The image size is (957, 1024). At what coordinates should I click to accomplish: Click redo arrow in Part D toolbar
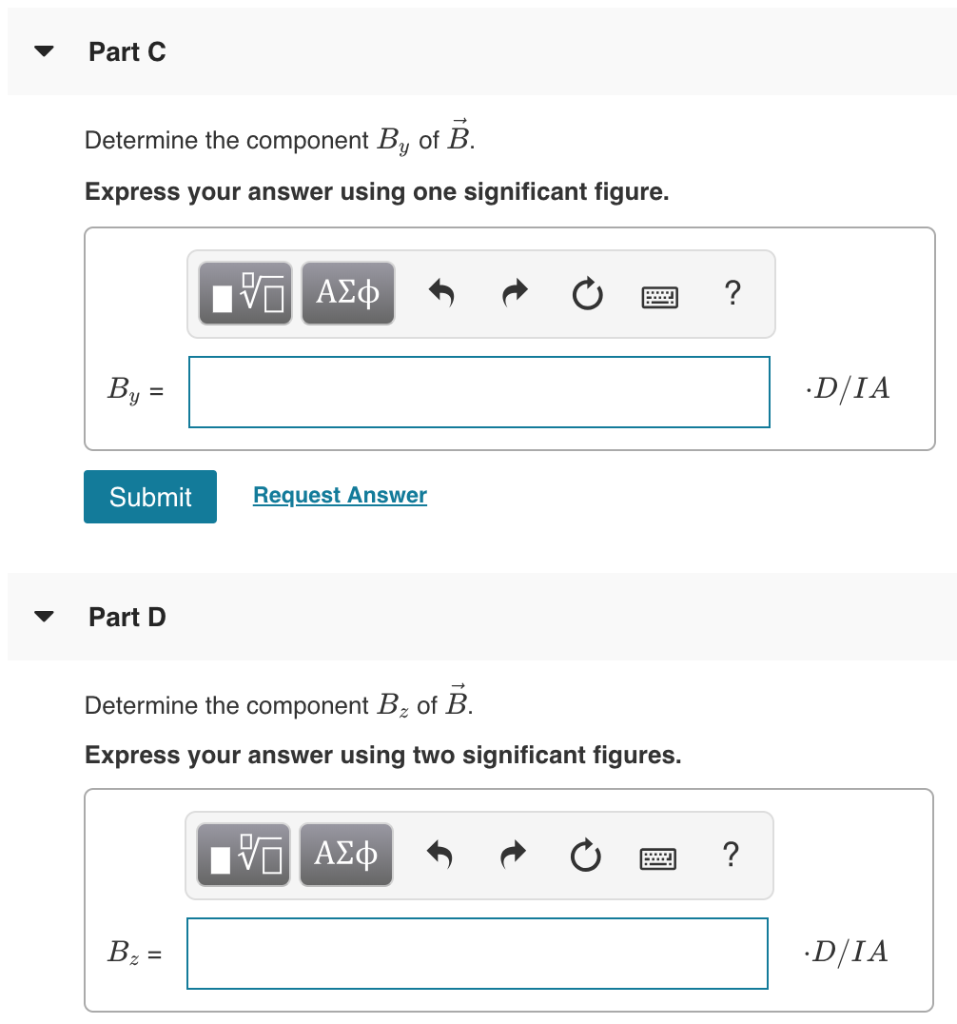pos(514,856)
